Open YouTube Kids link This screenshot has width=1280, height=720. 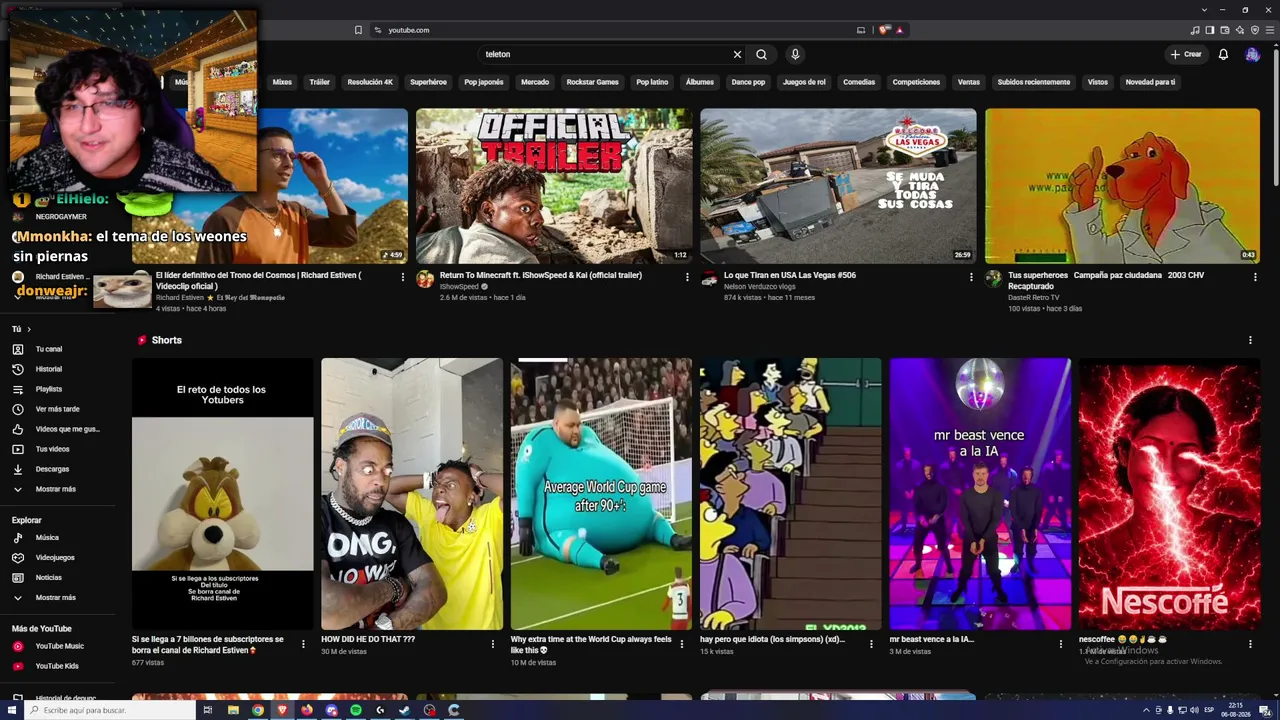57,666
